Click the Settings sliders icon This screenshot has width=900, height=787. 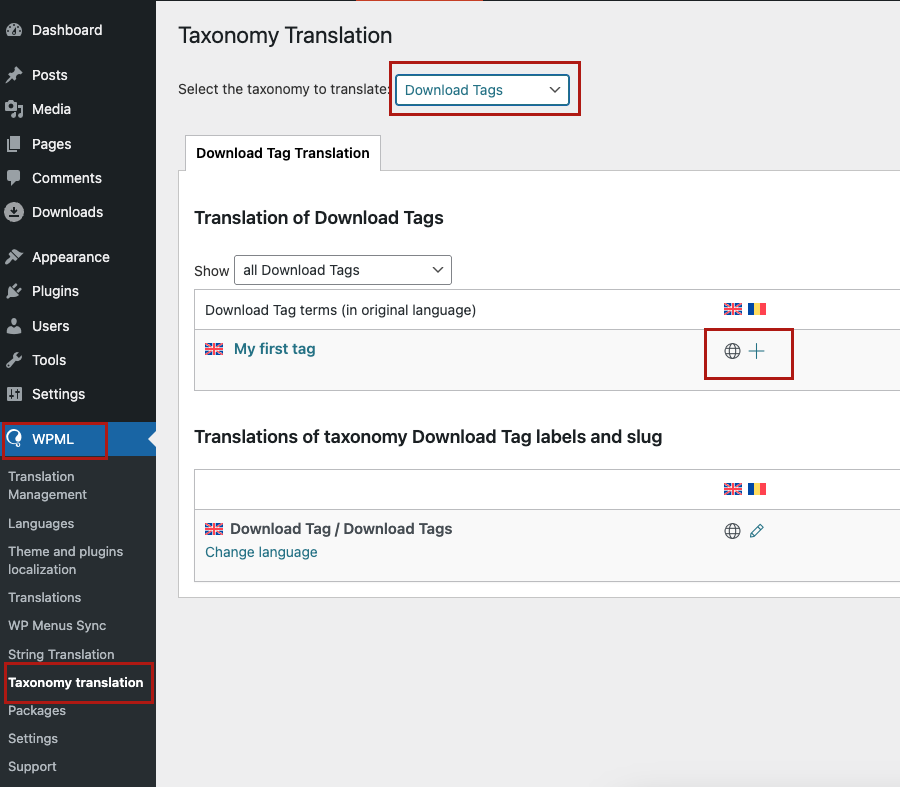coord(14,394)
